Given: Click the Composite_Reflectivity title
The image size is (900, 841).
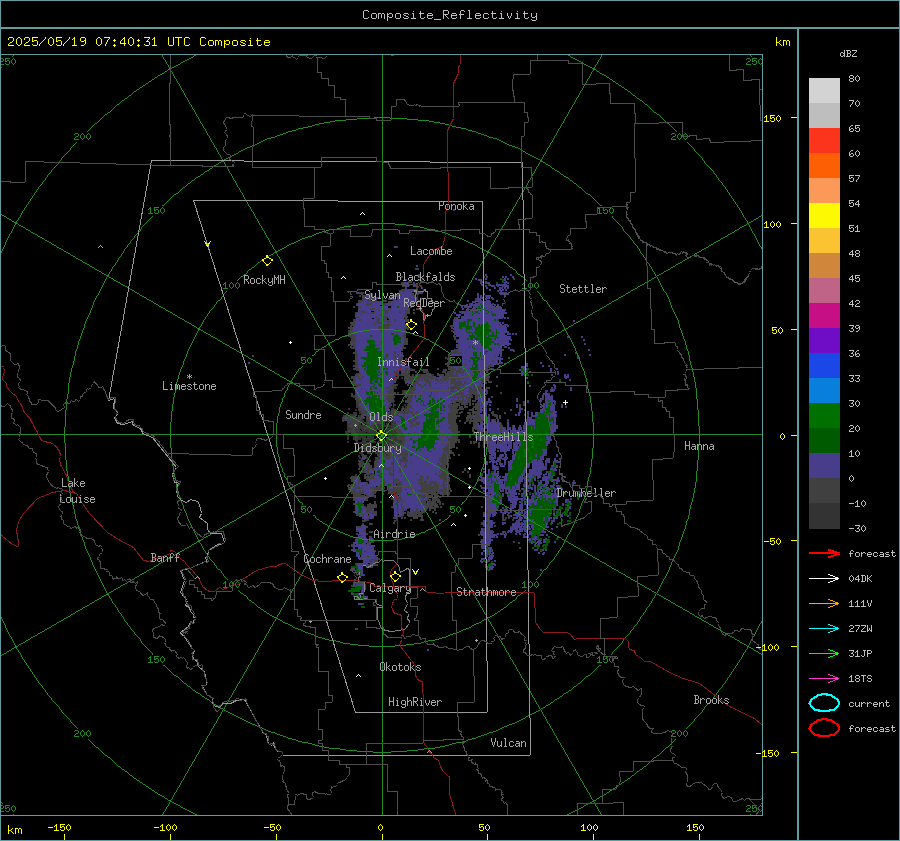Looking at the screenshot, I should (450, 15).
